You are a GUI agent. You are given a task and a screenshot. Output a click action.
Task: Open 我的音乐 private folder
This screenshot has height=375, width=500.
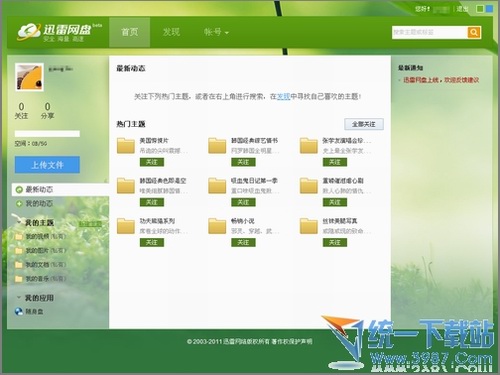tap(40, 279)
